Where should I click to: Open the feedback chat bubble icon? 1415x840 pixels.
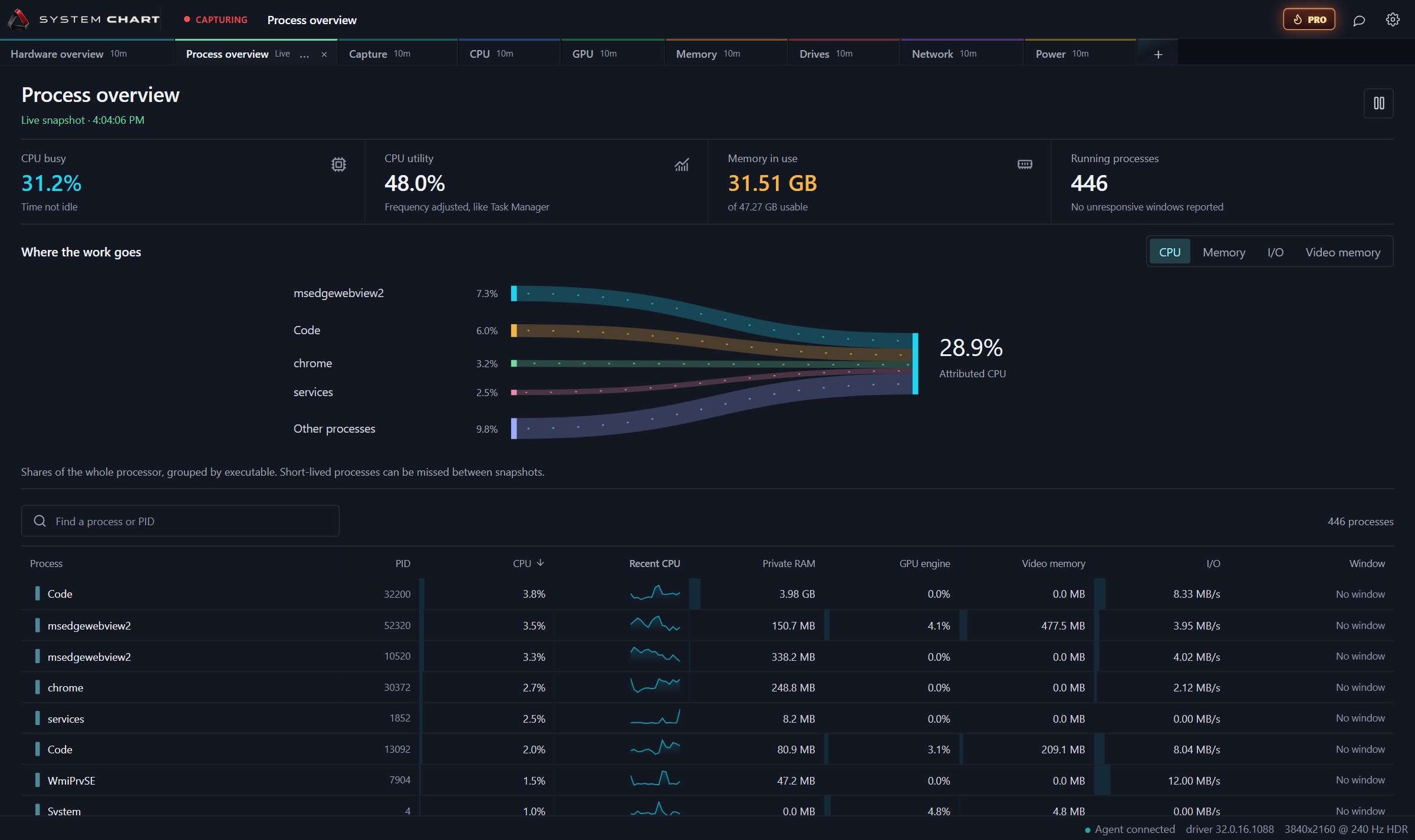coord(1359,20)
